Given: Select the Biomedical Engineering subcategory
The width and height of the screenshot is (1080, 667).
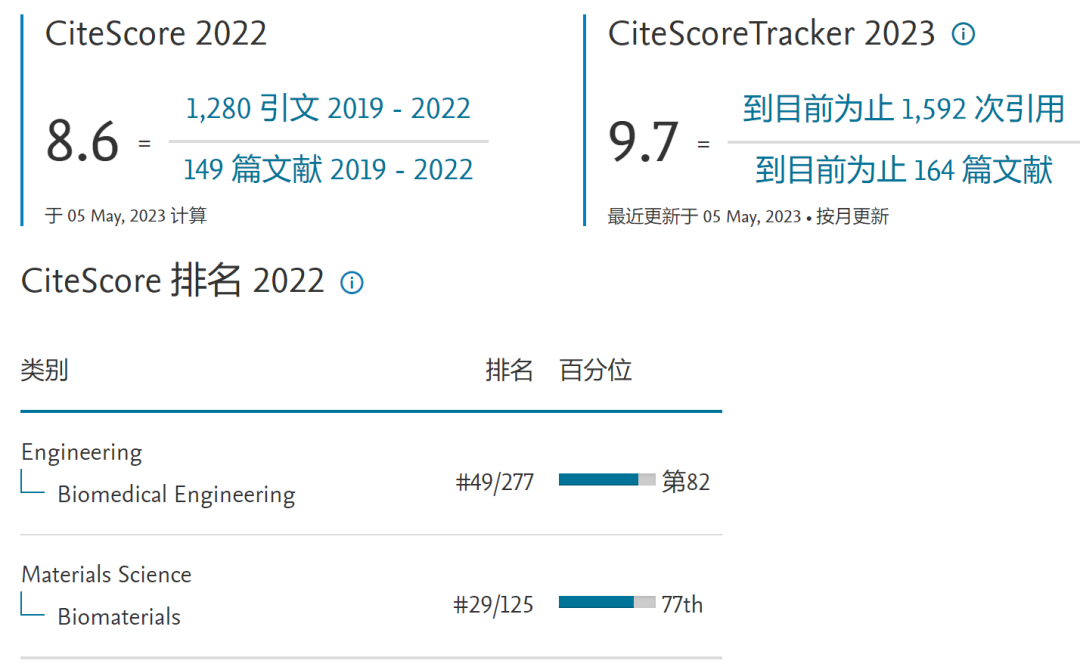Looking at the screenshot, I should click(x=176, y=495).
